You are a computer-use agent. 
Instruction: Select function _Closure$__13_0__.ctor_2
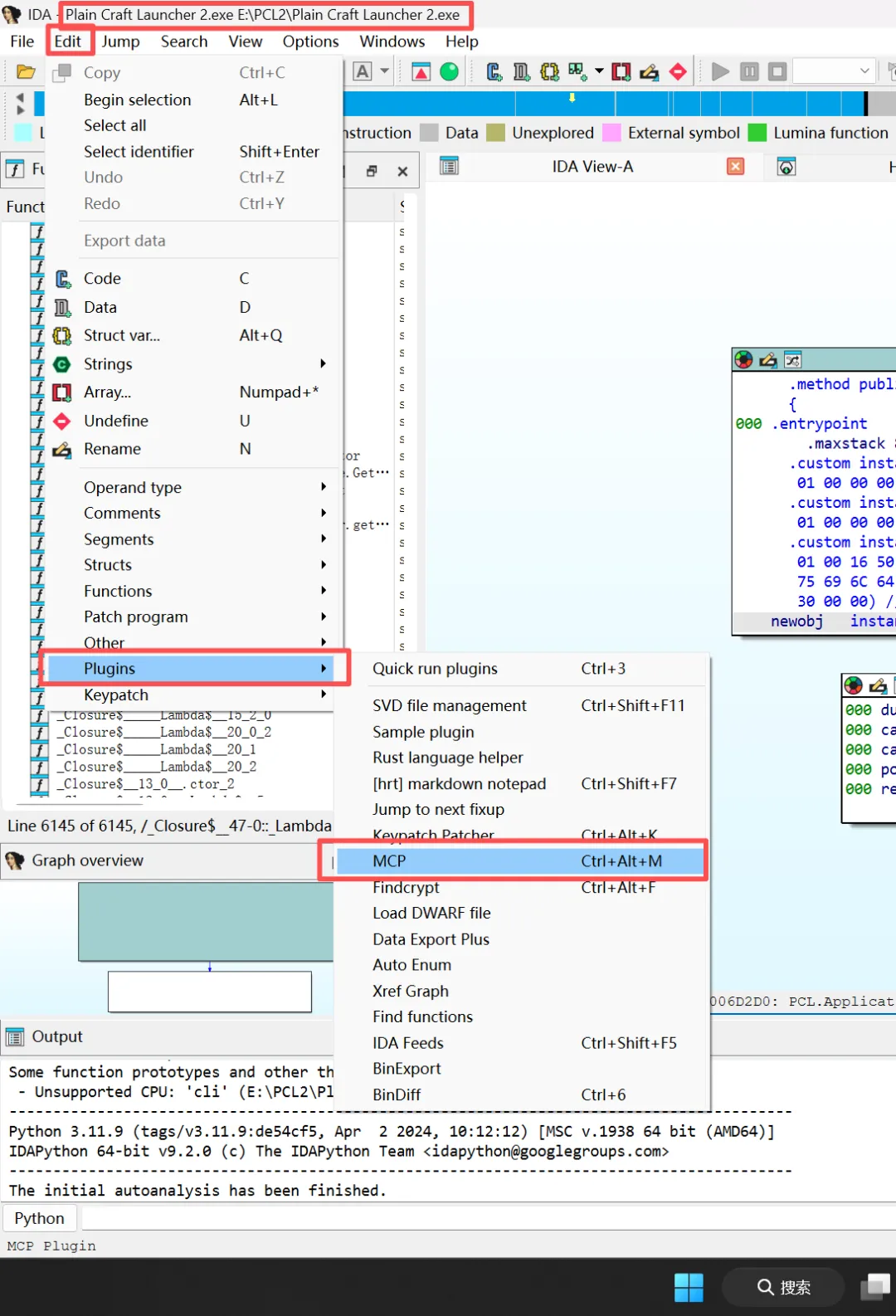coord(145,784)
